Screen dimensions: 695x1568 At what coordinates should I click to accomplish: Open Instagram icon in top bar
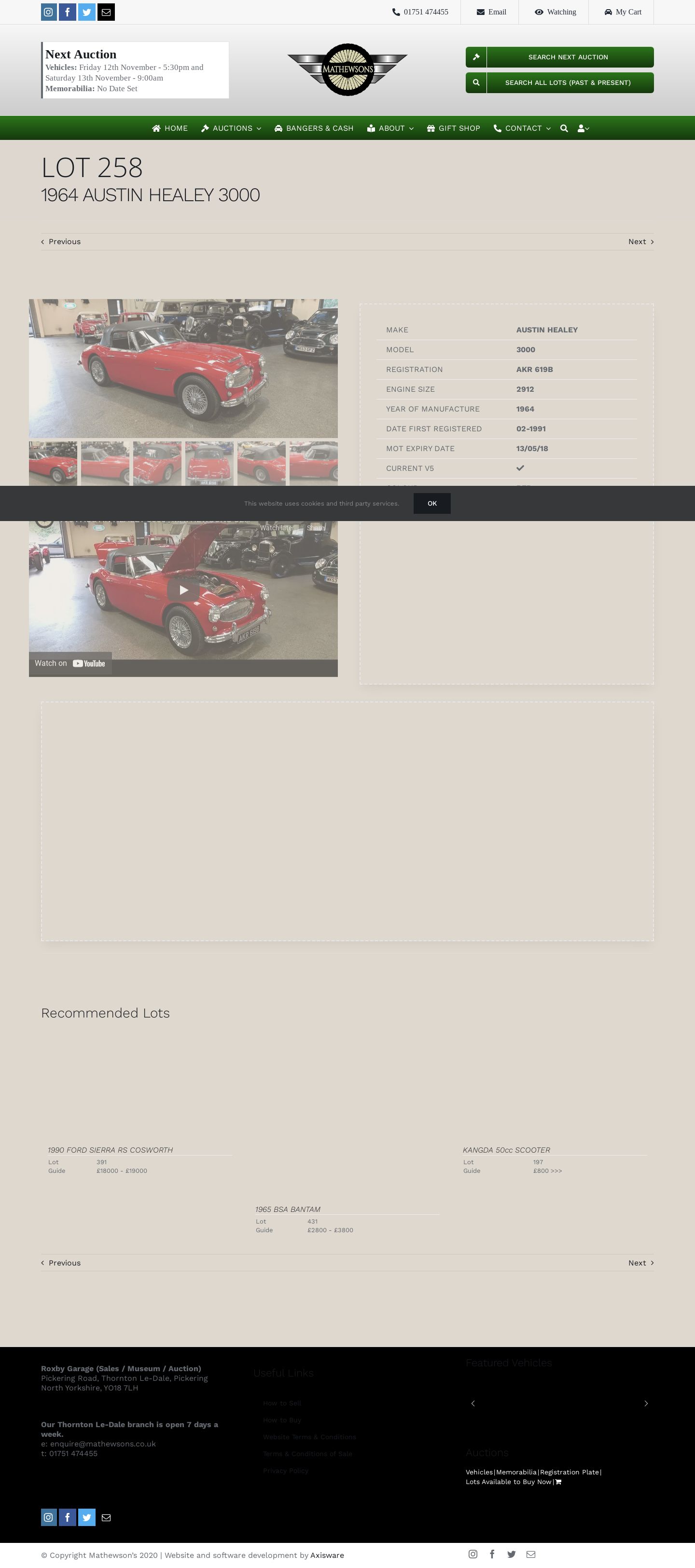(x=49, y=12)
